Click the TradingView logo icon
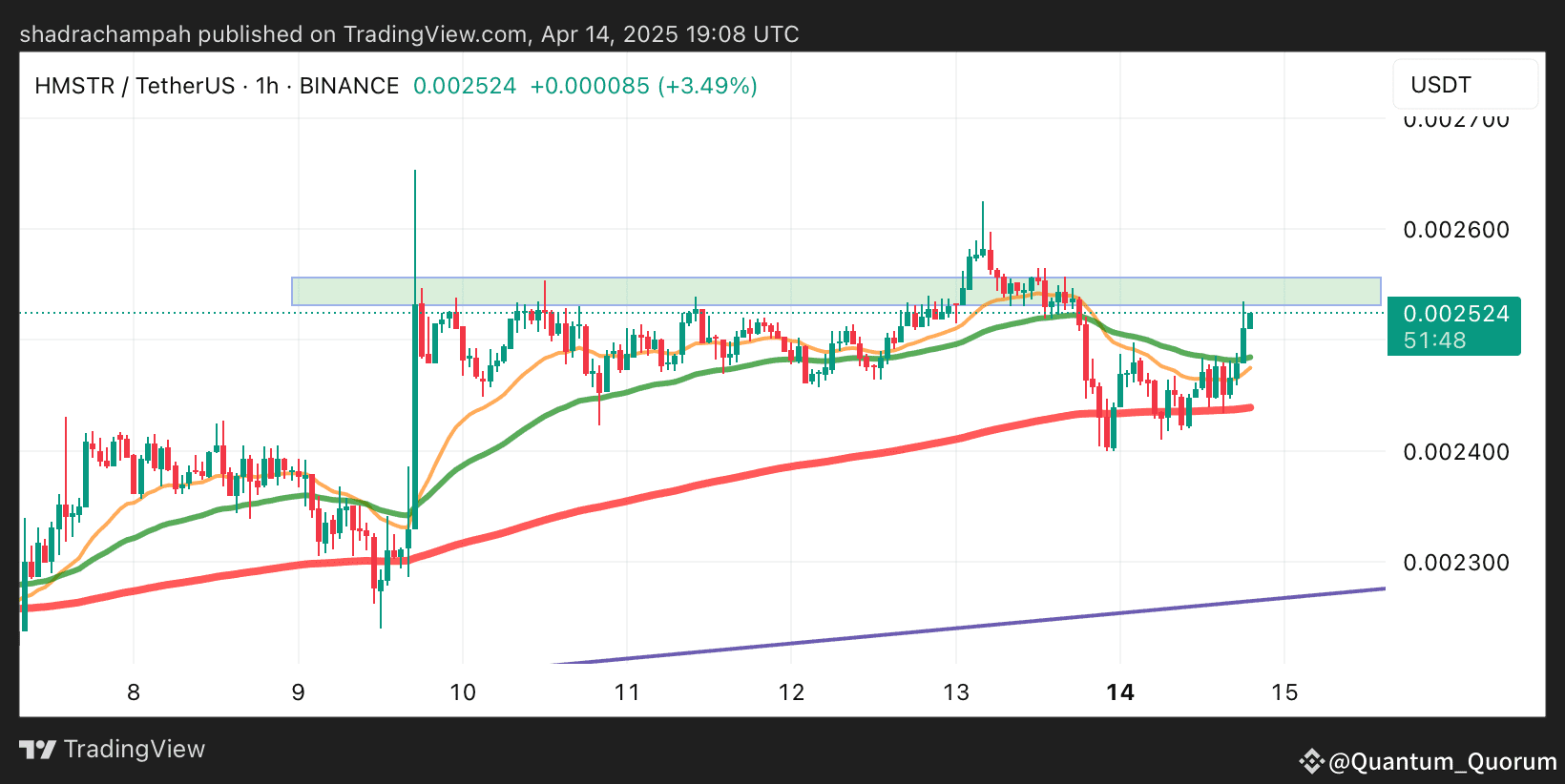Screen dimensions: 1565x784 click(38, 750)
